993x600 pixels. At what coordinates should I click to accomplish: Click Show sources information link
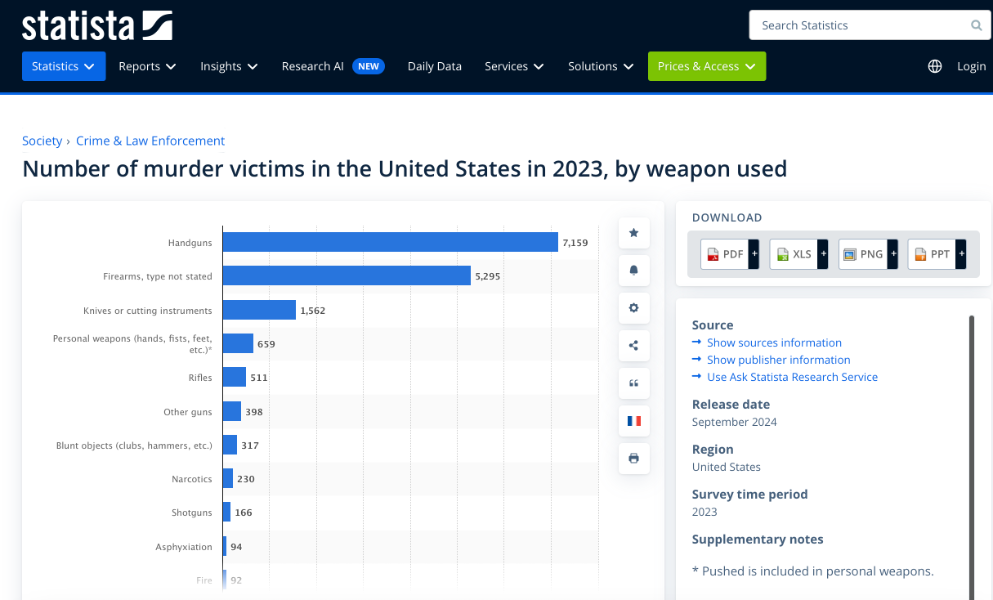(x=773, y=343)
